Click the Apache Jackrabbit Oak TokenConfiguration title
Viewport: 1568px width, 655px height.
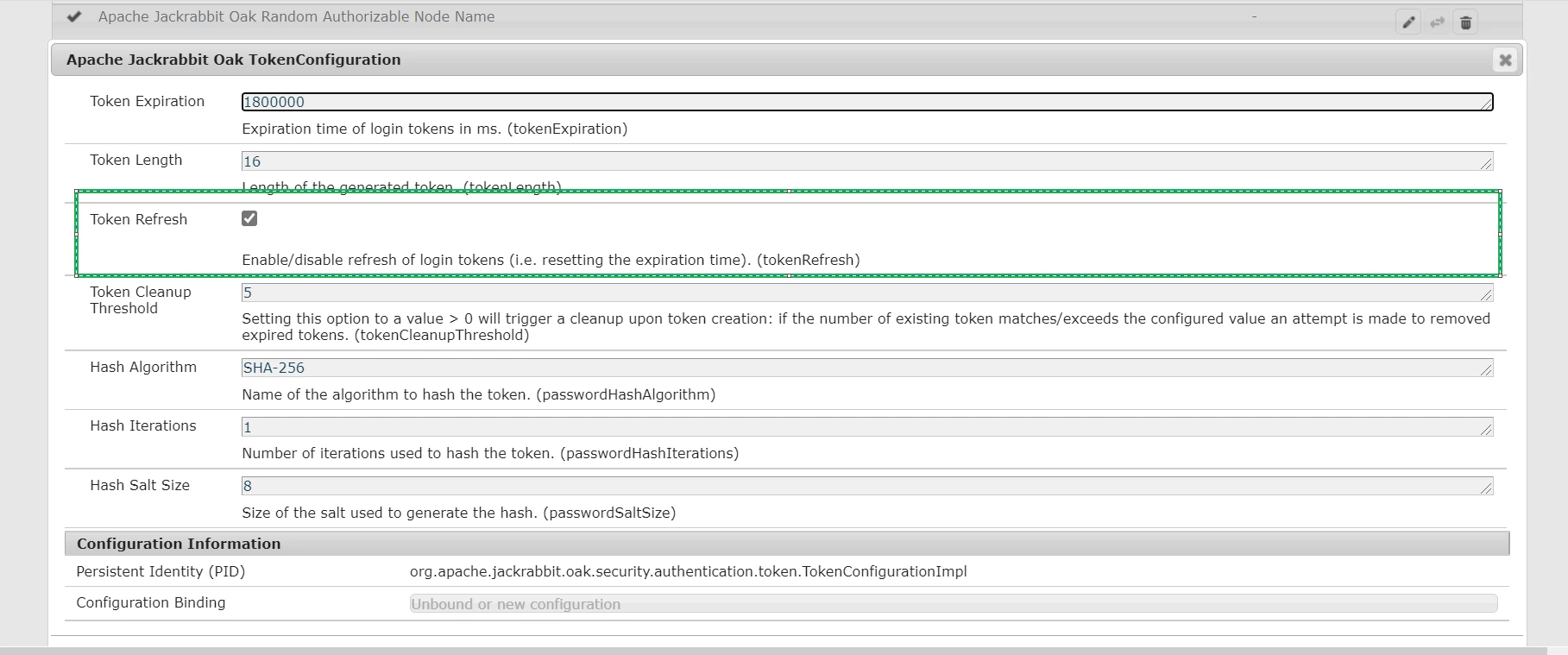point(233,60)
